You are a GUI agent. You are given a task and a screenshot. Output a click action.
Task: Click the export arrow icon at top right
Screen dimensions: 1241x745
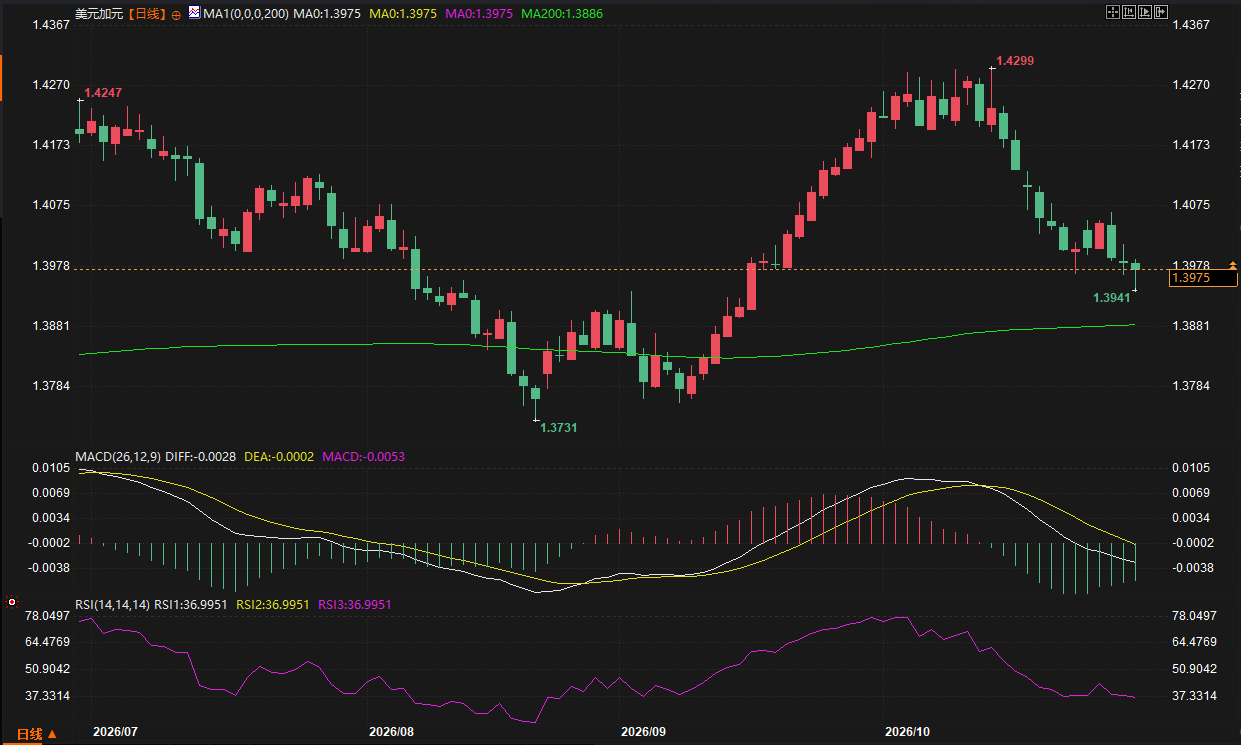(1161, 12)
